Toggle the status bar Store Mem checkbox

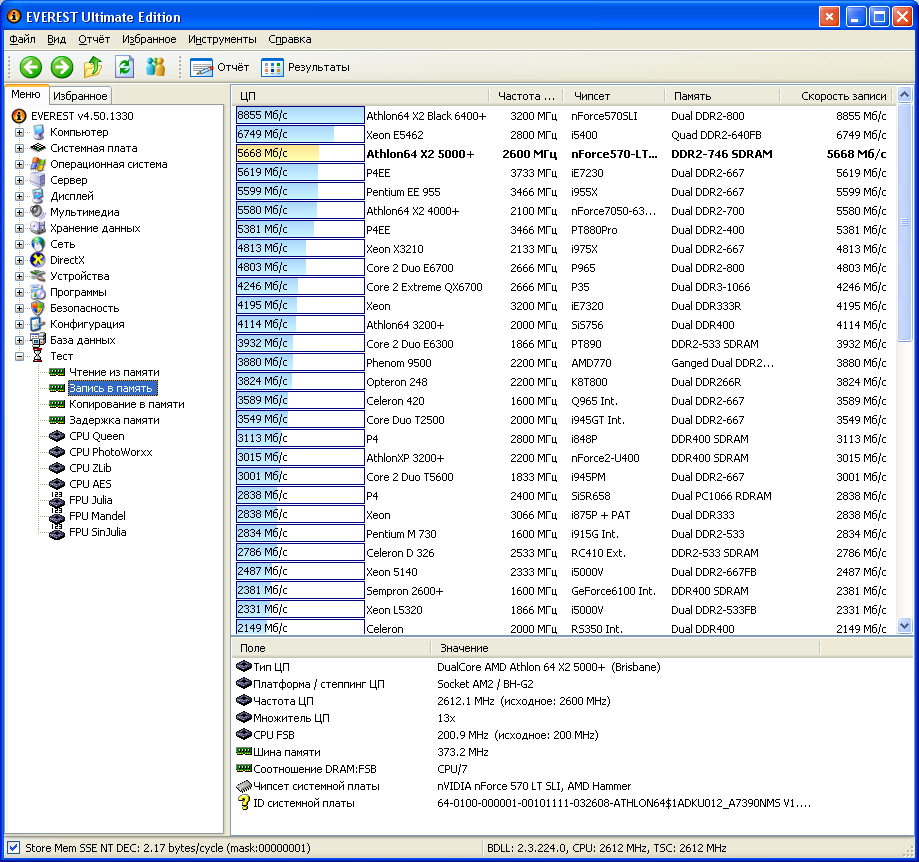tap(13, 847)
